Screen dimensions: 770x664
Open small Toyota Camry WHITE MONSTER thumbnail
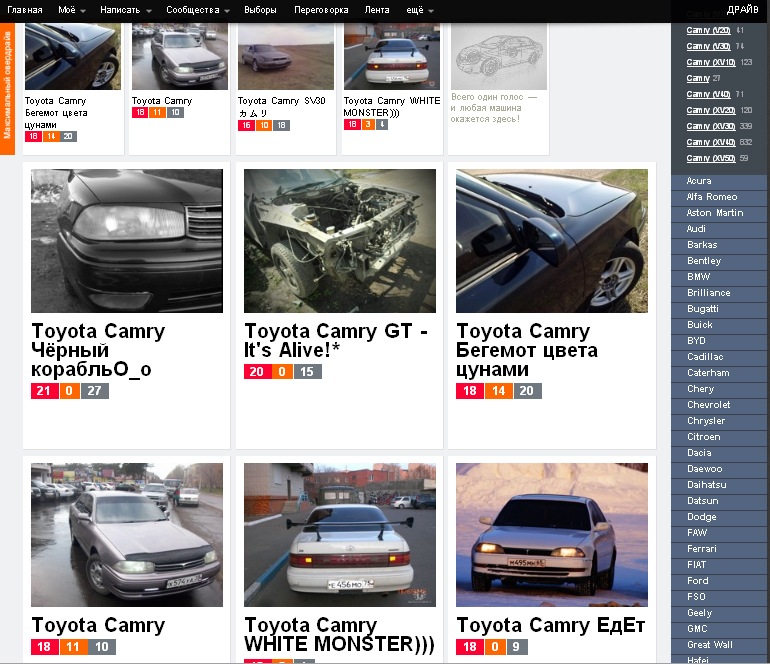pyautogui.click(x=392, y=56)
